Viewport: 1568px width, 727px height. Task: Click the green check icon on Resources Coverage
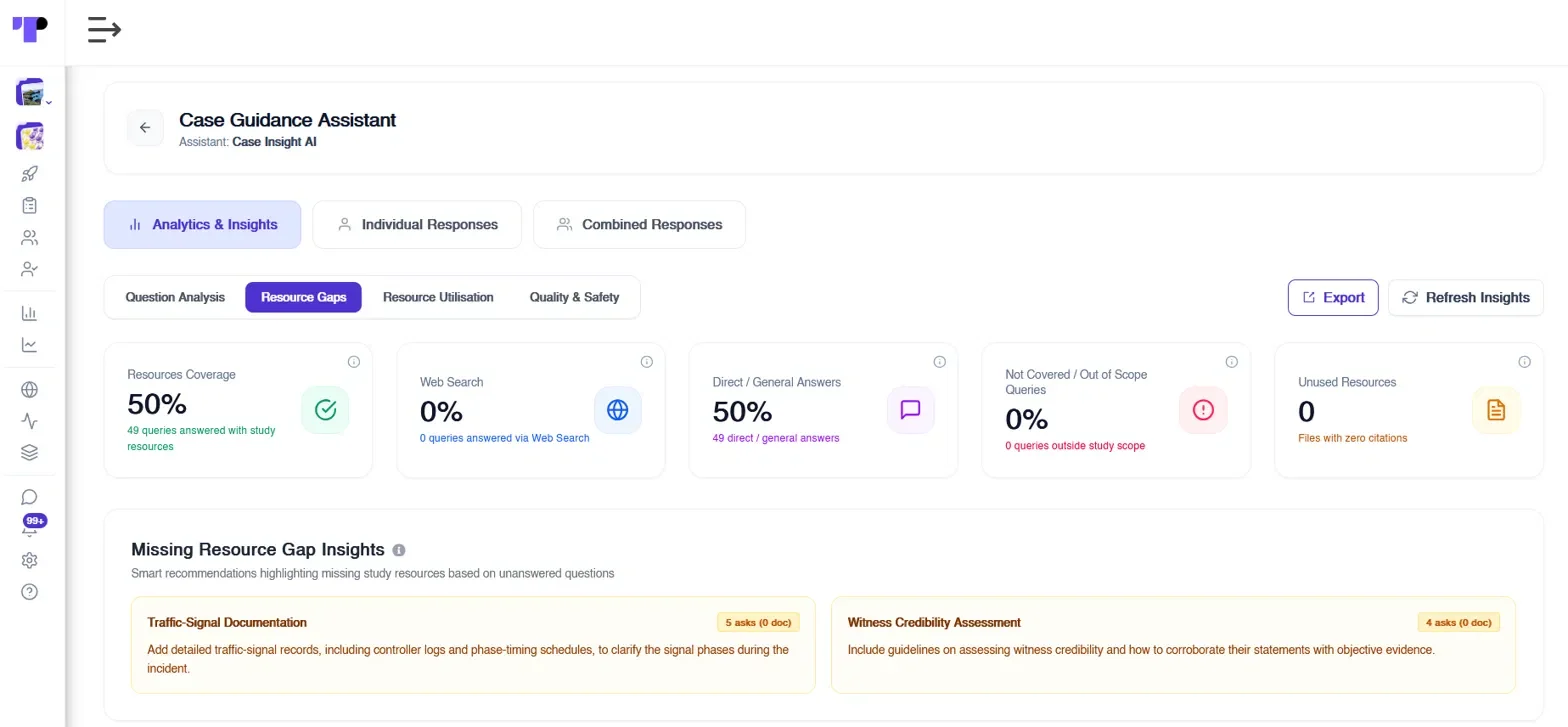click(x=325, y=410)
